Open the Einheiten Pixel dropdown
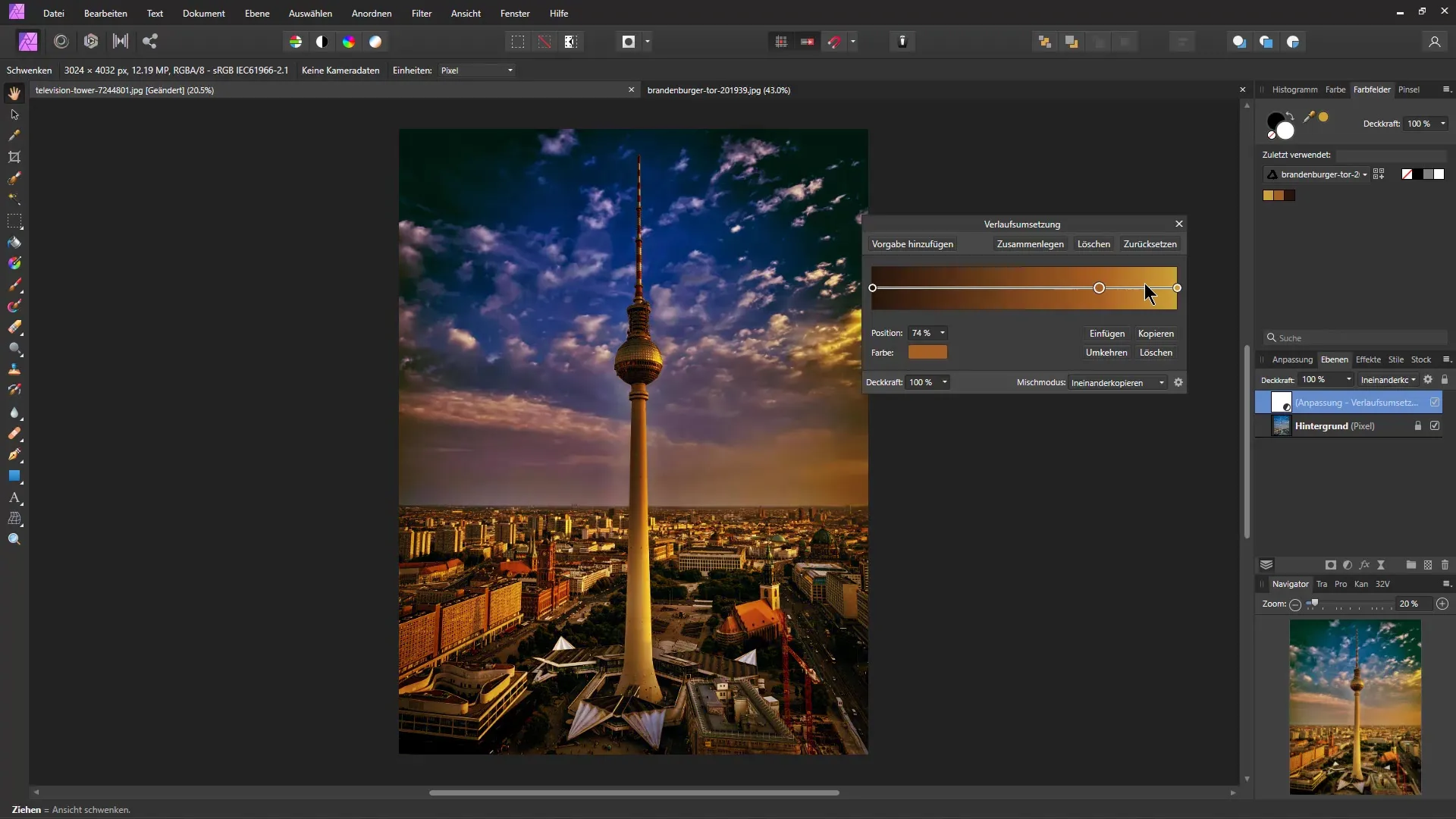This screenshot has width=1456, height=819. pos(477,71)
